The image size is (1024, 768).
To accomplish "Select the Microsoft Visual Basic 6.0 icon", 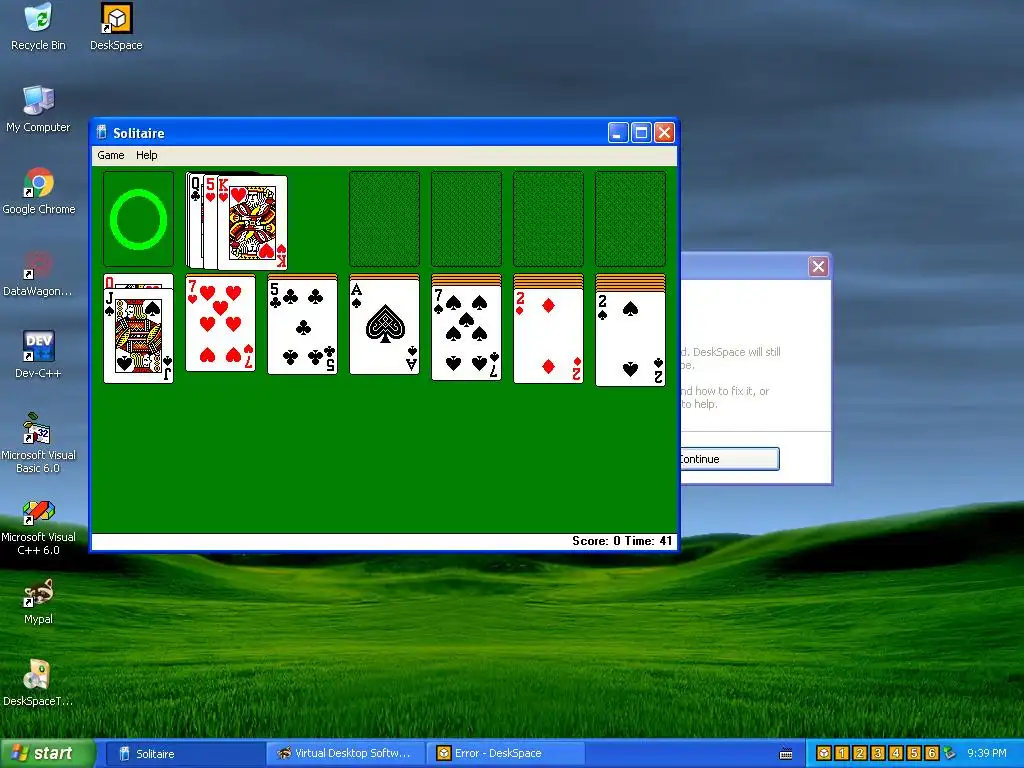I will click(x=39, y=443).
